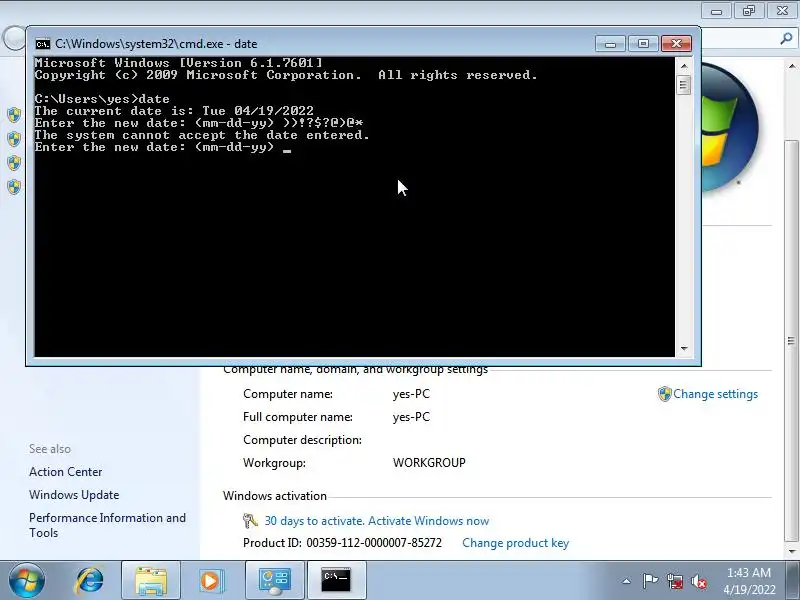
Task: Select the cmd.exe taskbar button
Action: coord(336,581)
